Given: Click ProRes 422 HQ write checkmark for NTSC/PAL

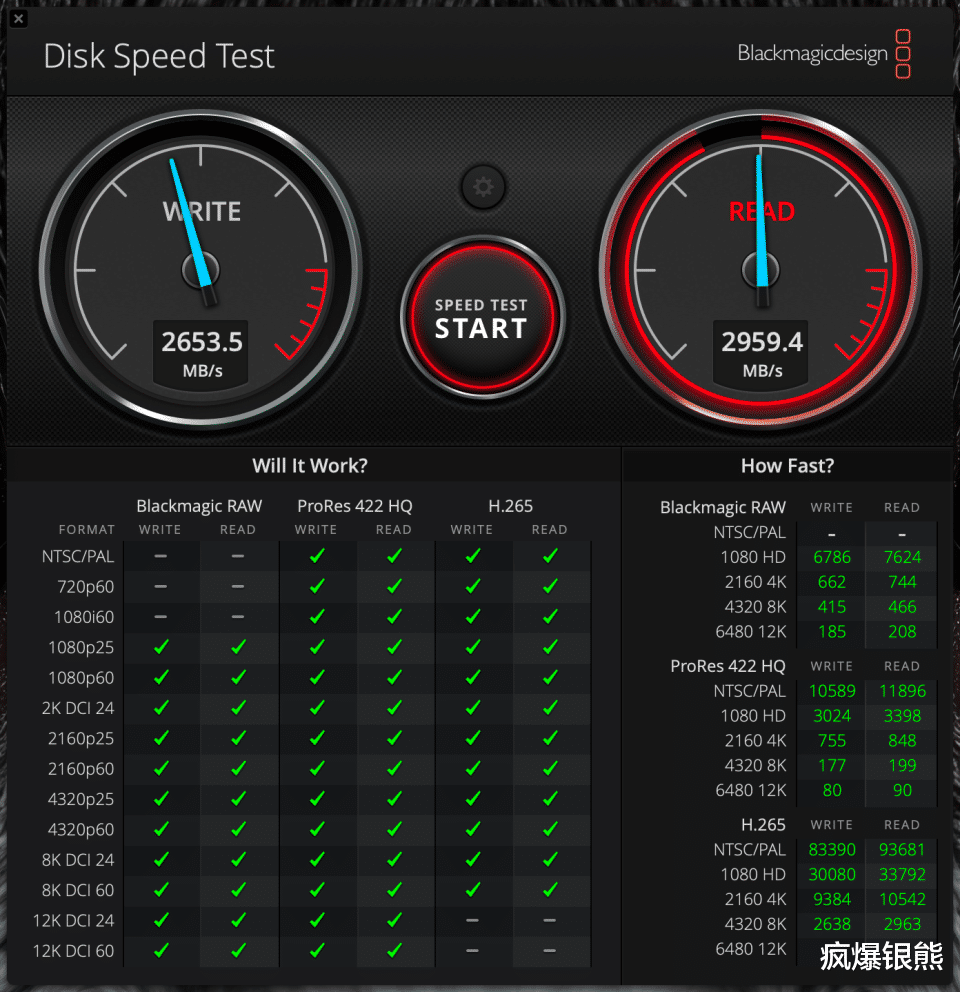Looking at the screenshot, I should [317, 556].
